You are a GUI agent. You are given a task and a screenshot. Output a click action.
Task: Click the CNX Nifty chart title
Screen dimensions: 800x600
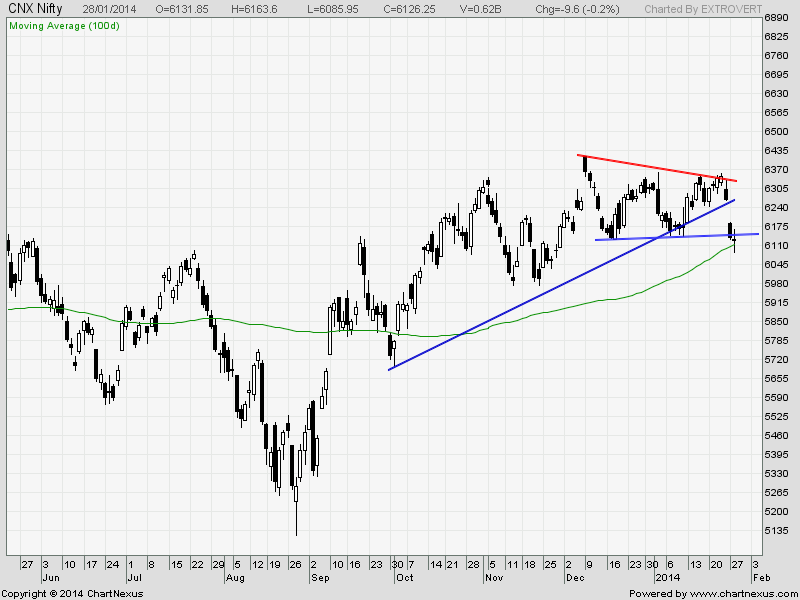pyautogui.click(x=32, y=8)
